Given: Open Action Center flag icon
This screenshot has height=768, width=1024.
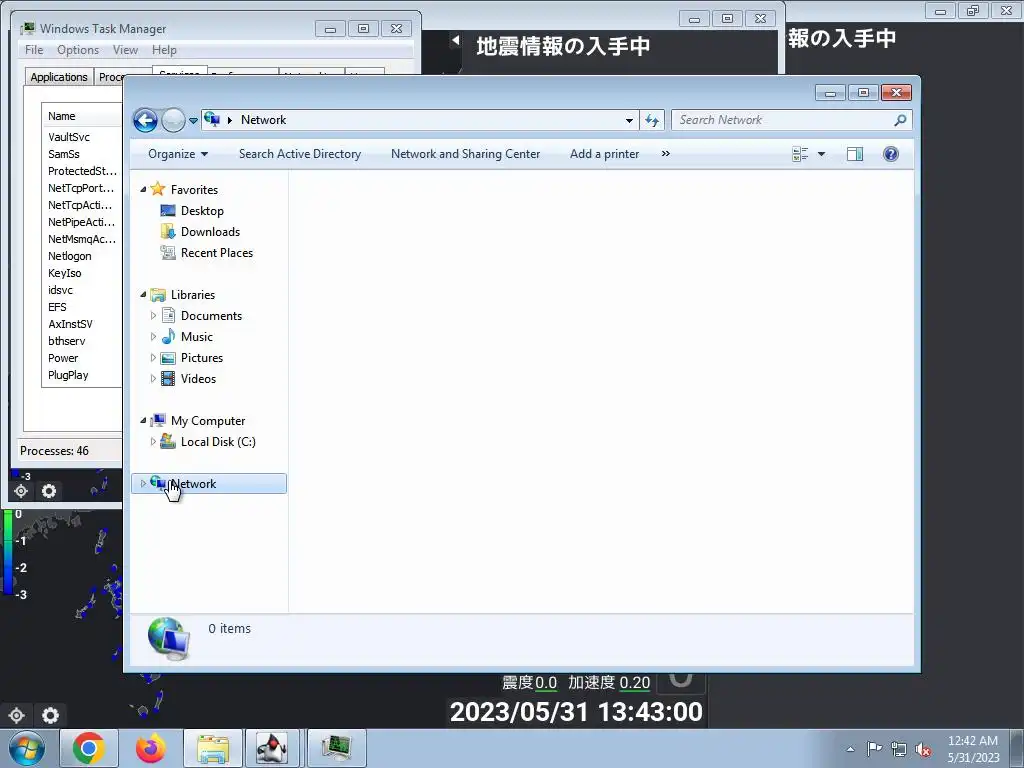Looking at the screenshot, I should (874, 749).
